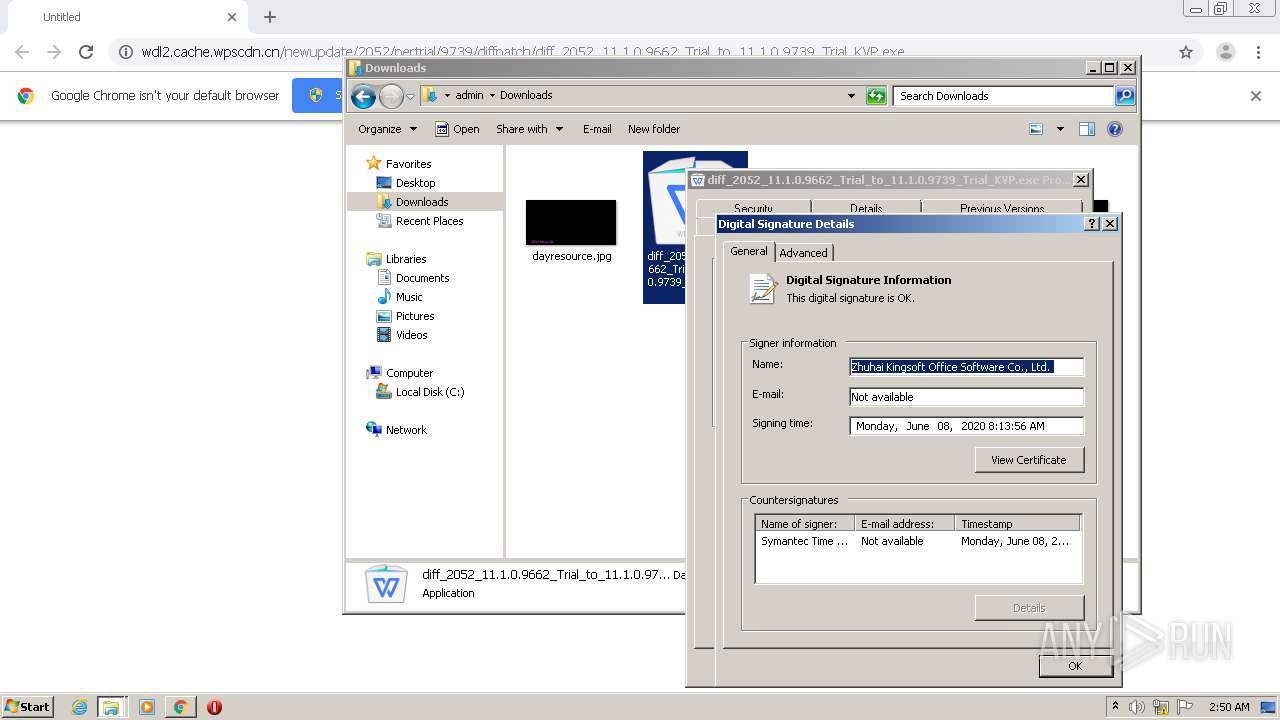Select Recent Places in navigation pane

tap(429, 221)
